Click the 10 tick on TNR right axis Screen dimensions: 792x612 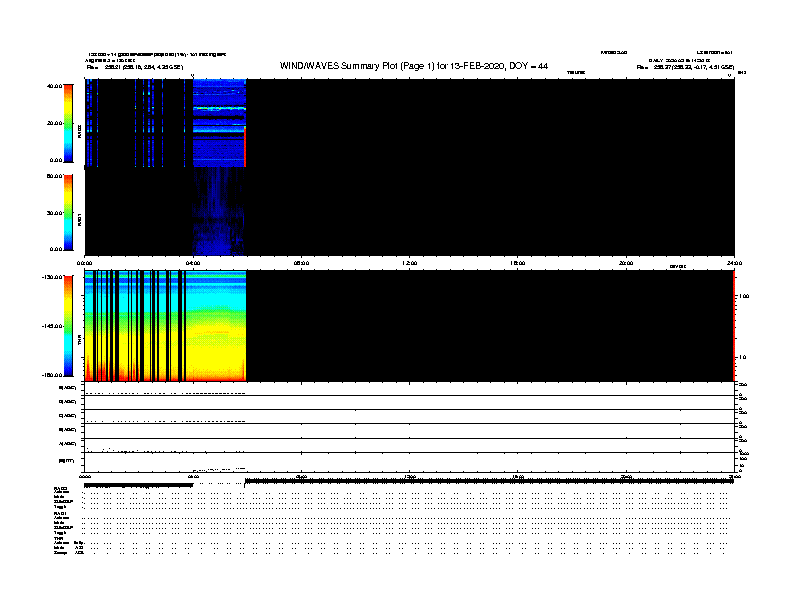point(742,357)
